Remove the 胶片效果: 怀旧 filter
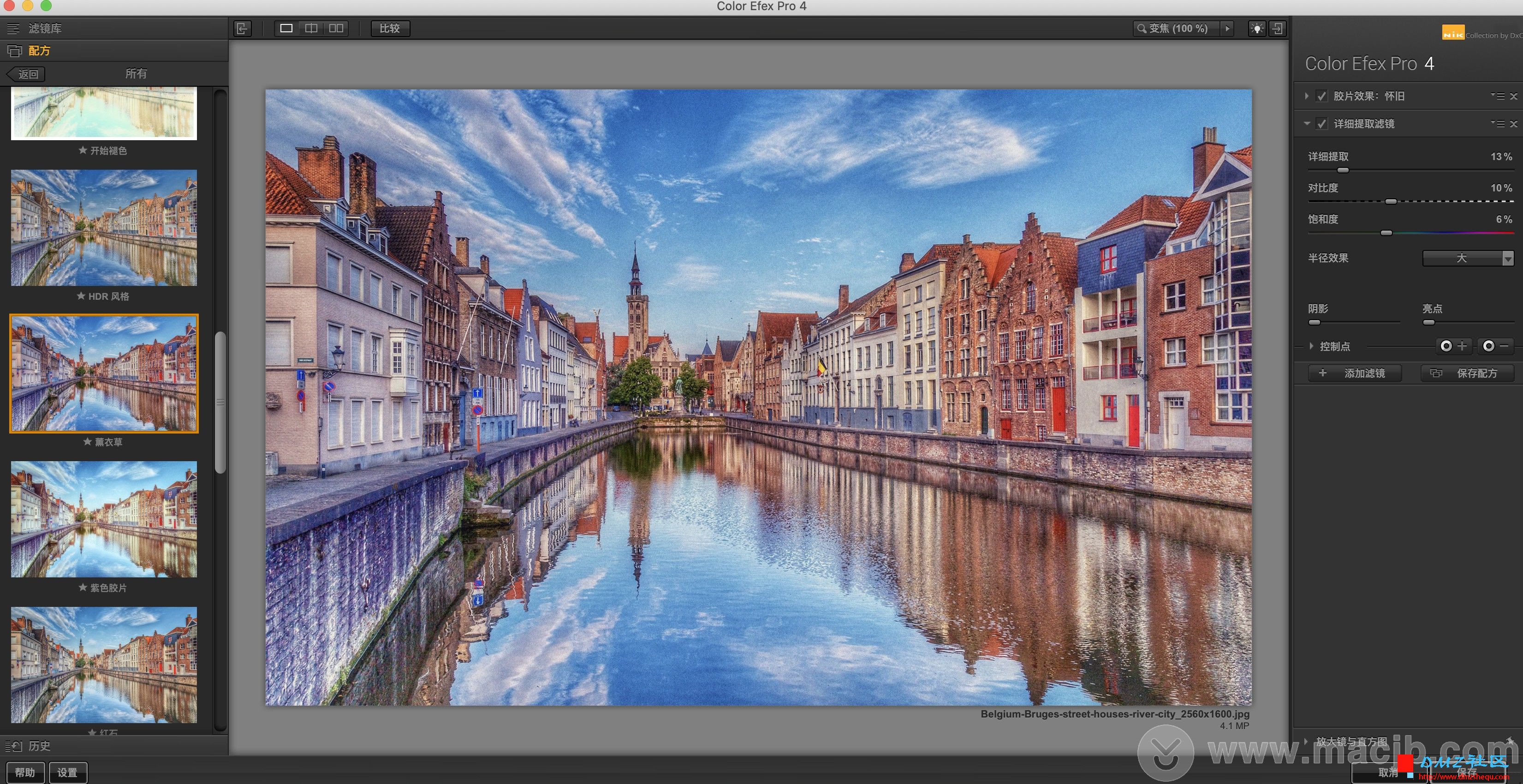 (x=1513, y=96)
